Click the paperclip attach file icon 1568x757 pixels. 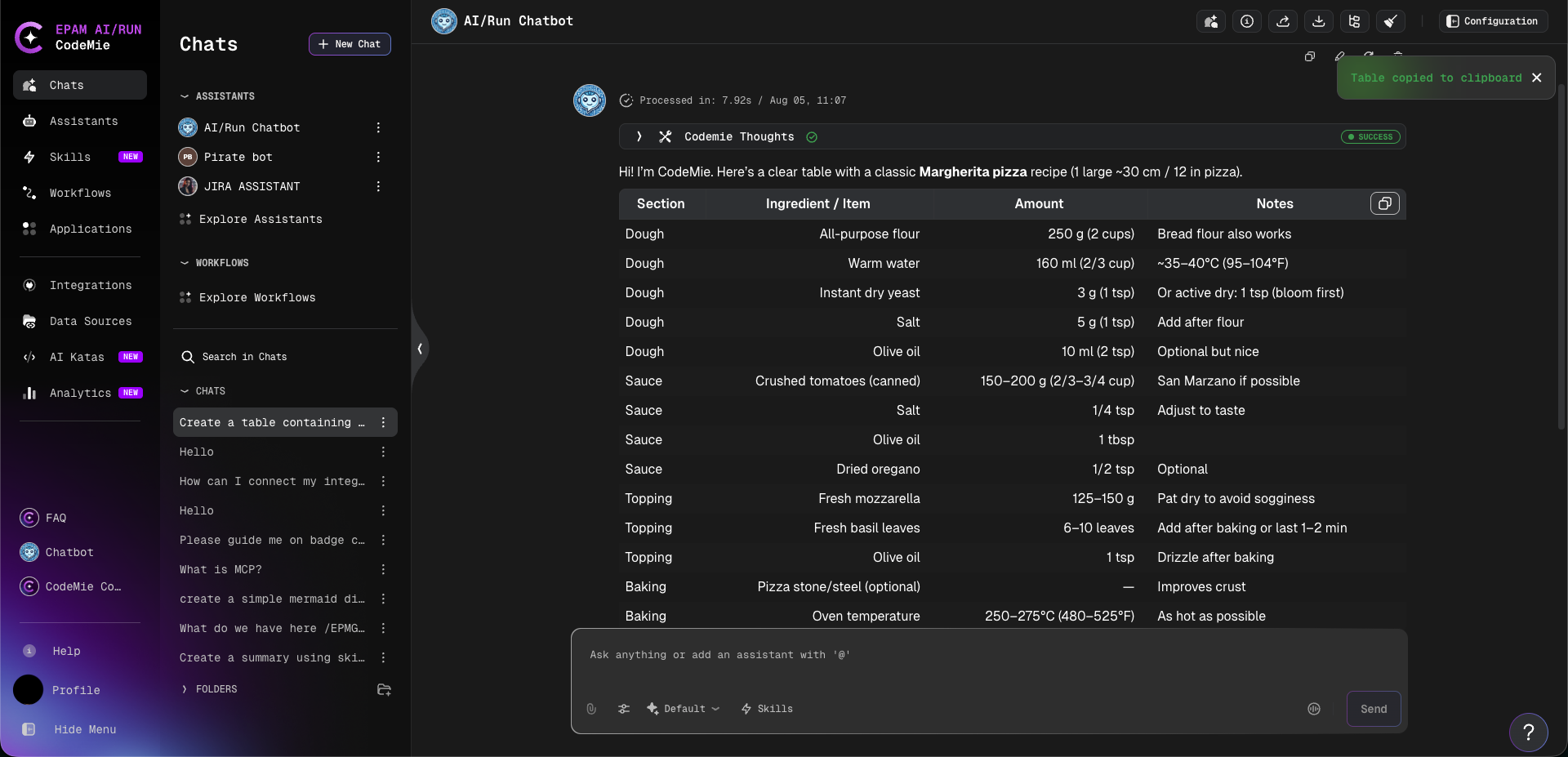[591, 709]
